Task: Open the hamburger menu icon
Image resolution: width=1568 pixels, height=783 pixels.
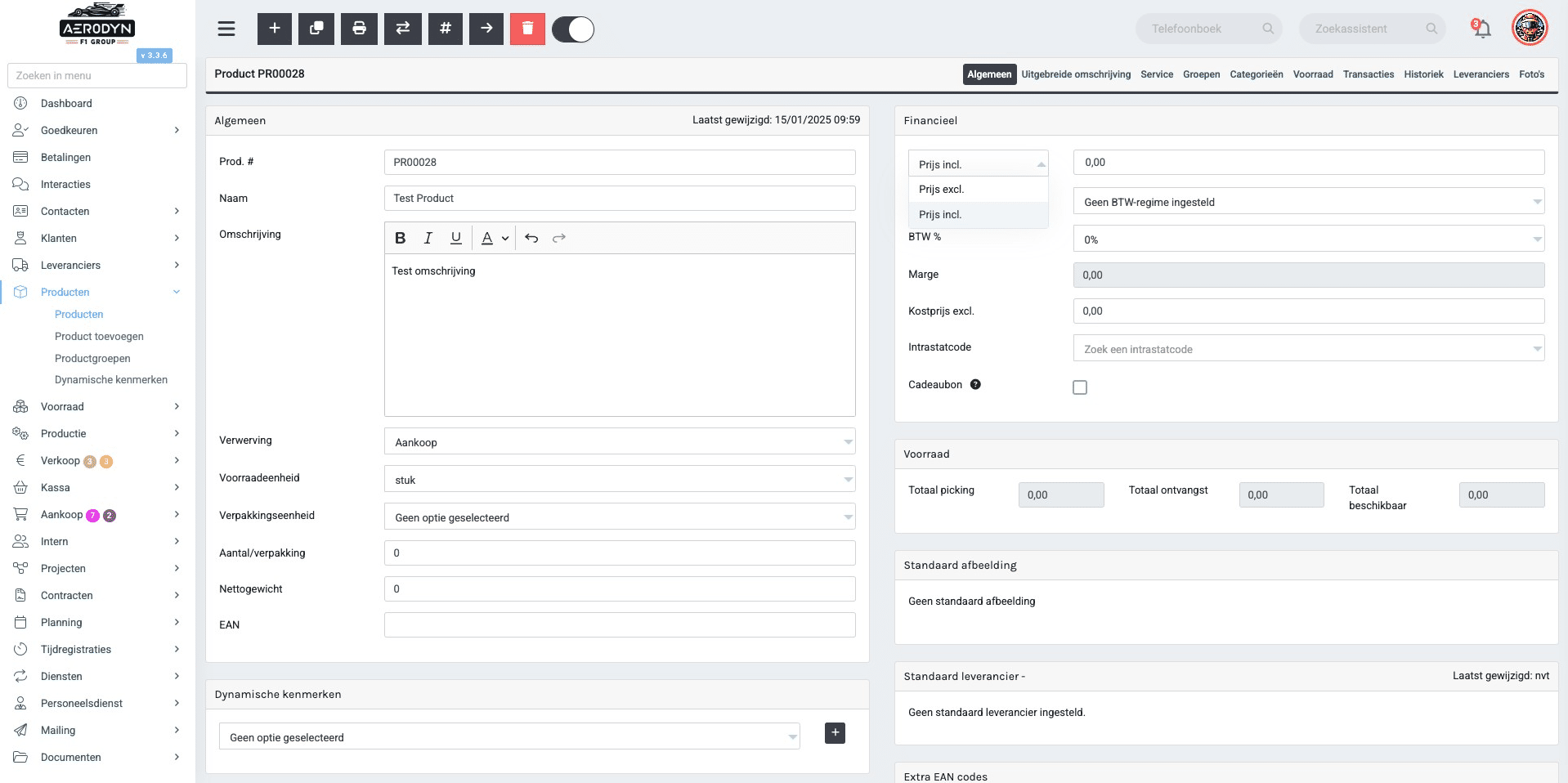Action: tap(226, 29)
